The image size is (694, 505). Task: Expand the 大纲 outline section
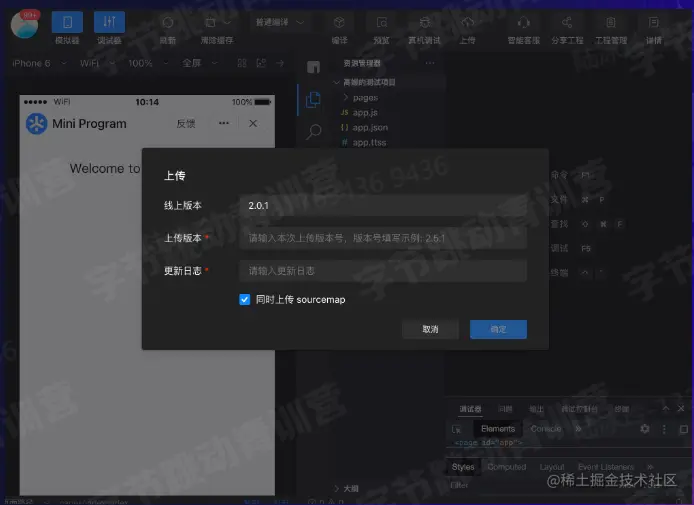point(348,489)
